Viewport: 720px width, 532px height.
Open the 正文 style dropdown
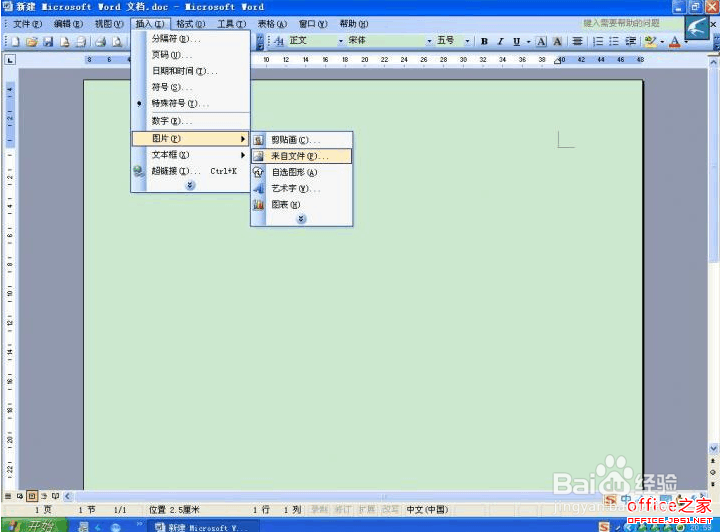click(341, 41)
